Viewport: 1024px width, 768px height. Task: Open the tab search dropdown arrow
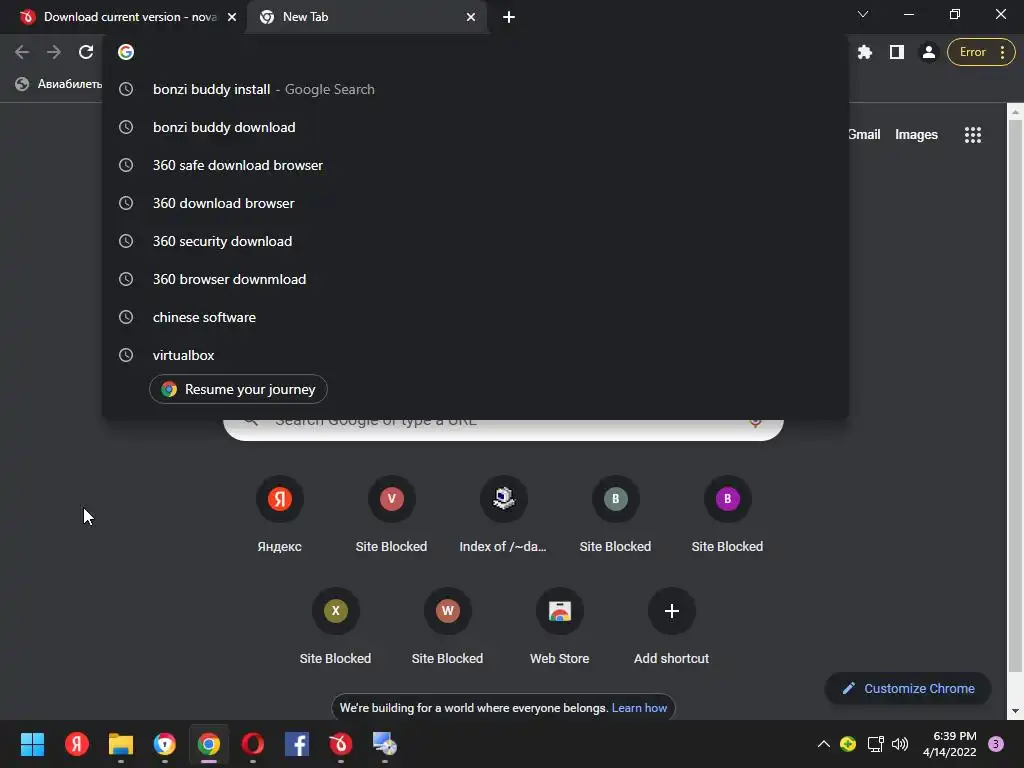(x=863, y=14)
